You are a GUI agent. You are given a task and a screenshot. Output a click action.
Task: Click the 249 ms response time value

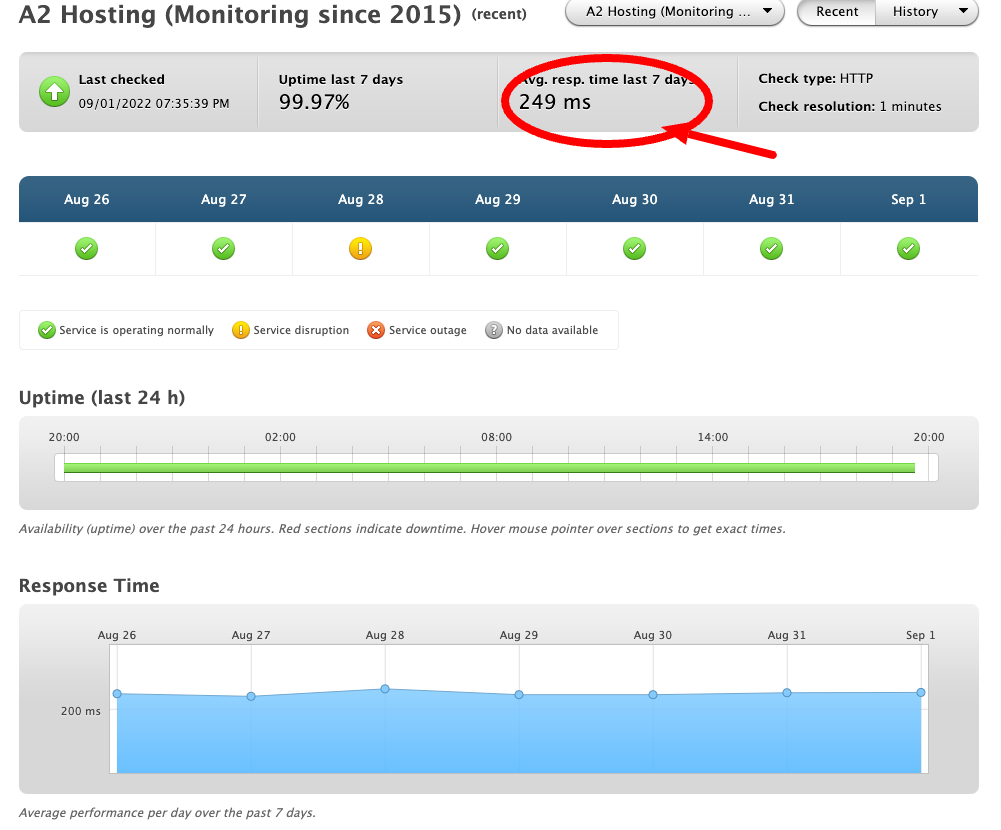[555, 102]
